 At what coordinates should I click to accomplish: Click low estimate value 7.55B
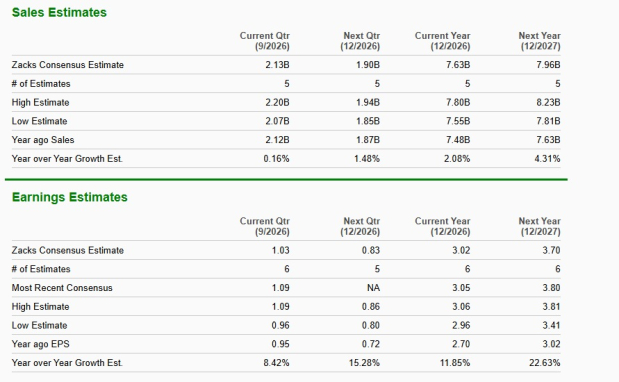click(x=458, y=121)
